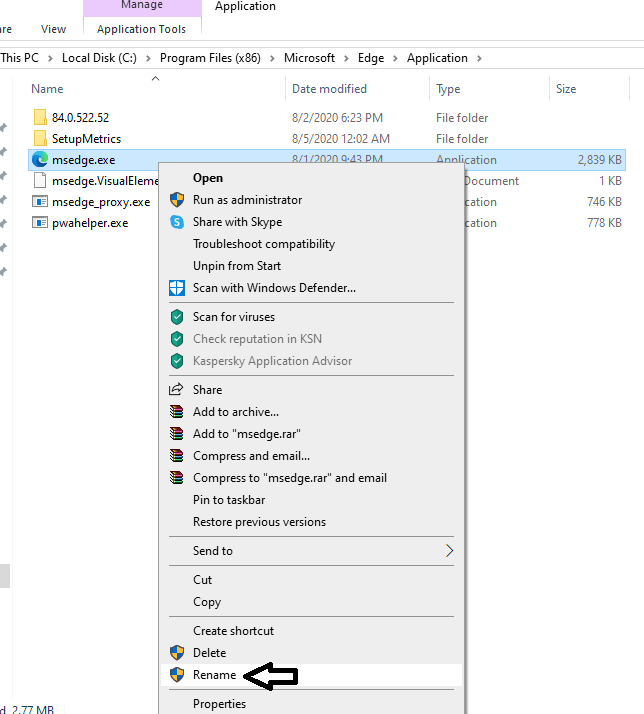Click WinRAR icon next to Add to "msedge.rar"

(x=176, y=434)
